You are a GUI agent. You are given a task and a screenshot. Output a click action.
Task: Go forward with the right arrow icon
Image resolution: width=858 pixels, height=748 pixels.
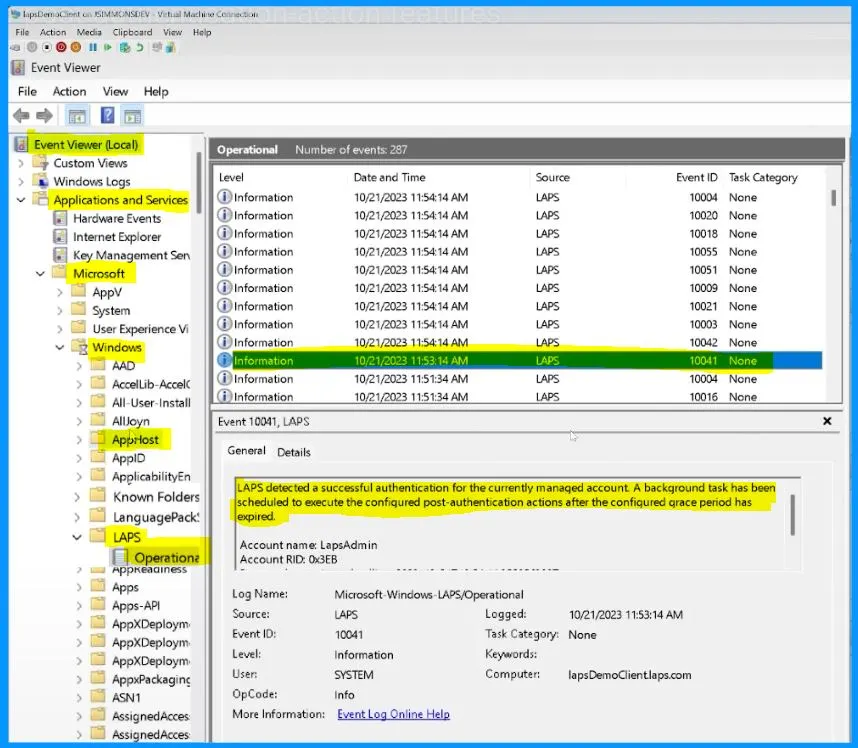tap(44, 115)
